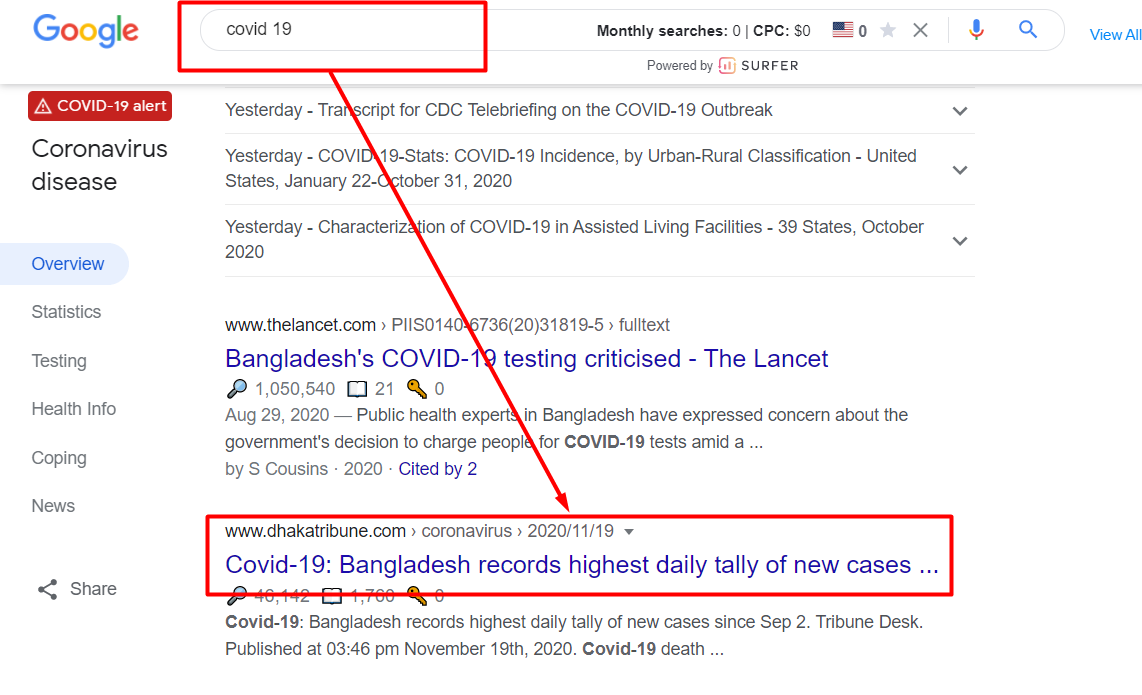Open the 2020/11/19 breadcrumb dropdown arrow
This screenshot has height=695, width=1142.
pyautogui.click(x=630, y=531)
